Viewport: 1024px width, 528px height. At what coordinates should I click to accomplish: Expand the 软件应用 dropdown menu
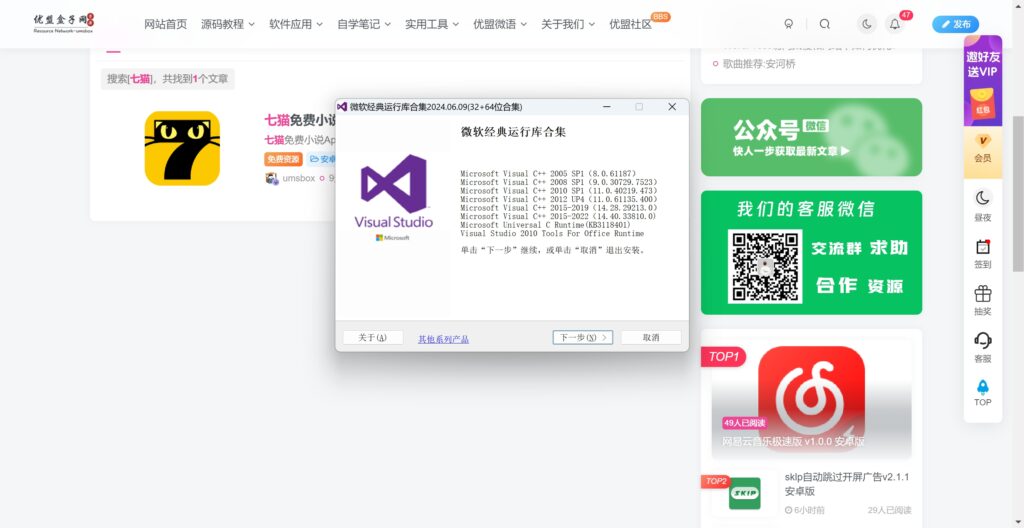point(296,24)
